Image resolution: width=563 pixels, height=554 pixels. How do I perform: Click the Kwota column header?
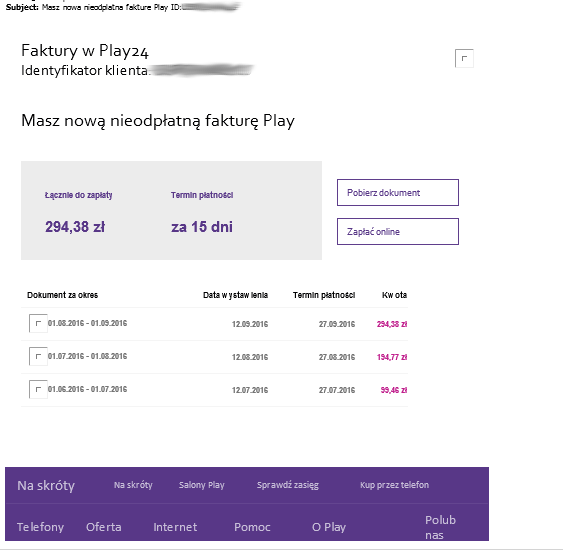pyautogui.click(x=394, y=295)
